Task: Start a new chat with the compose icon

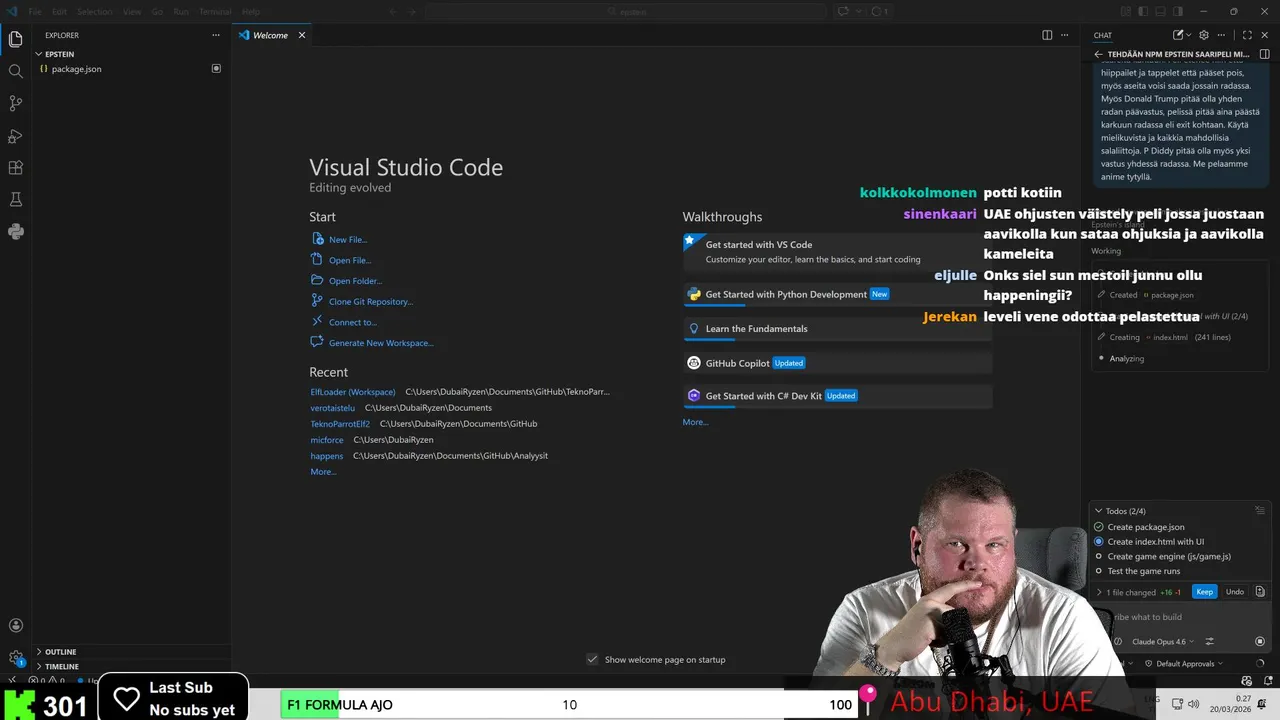Action: click(x=1178, y=35)
